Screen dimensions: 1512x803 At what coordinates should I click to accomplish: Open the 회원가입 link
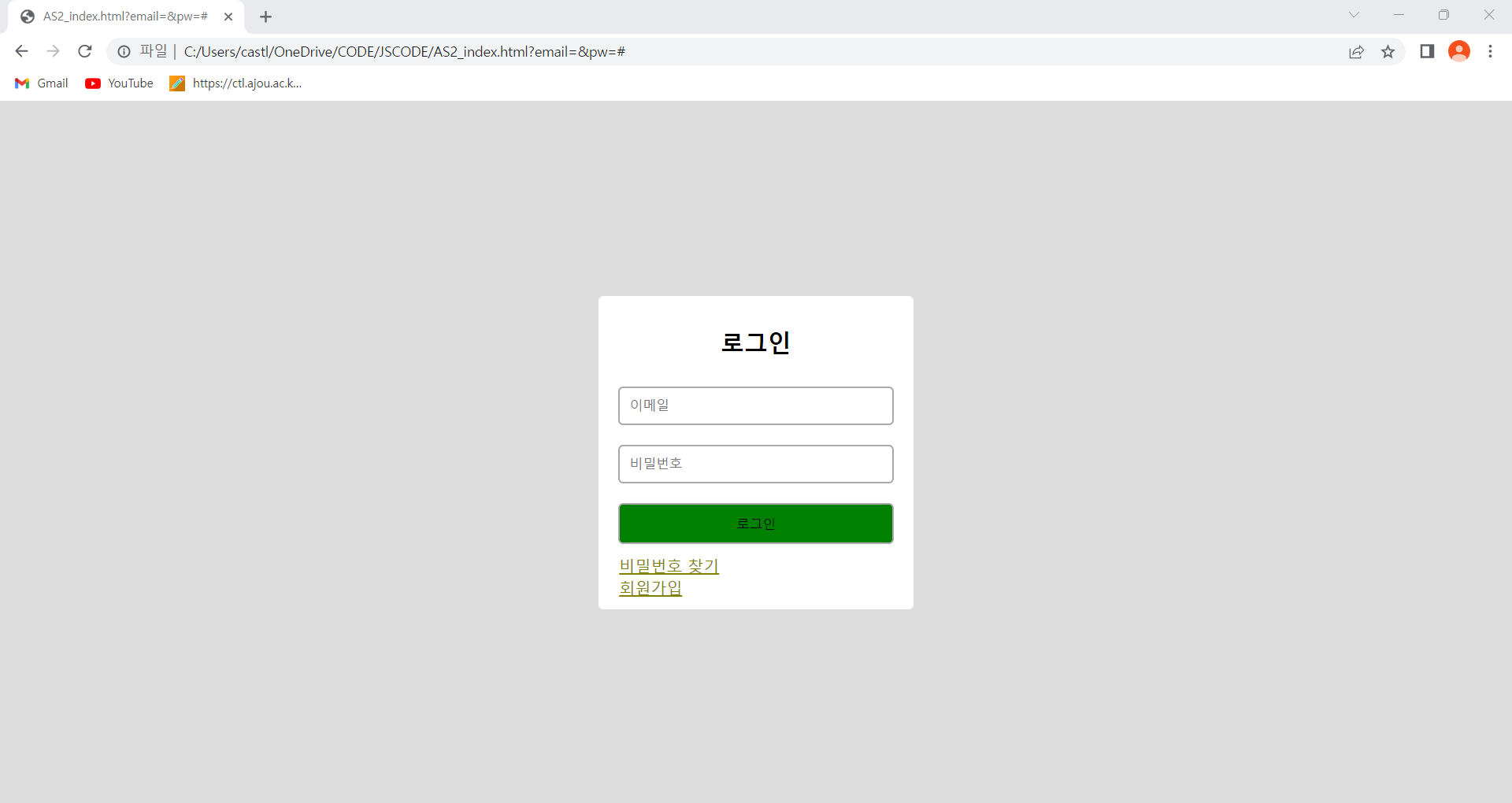(x=650, y=587)
